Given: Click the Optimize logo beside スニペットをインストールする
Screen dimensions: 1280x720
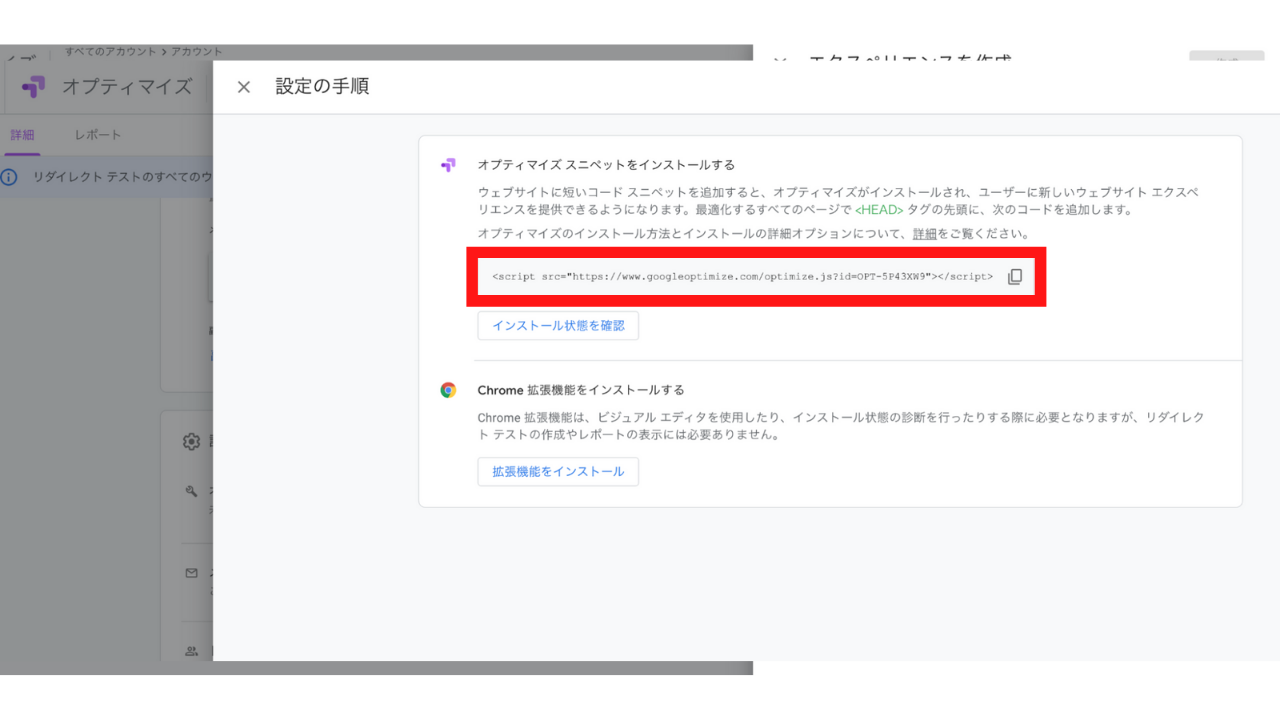Looking at the screenshot, I should coord(448,165).
